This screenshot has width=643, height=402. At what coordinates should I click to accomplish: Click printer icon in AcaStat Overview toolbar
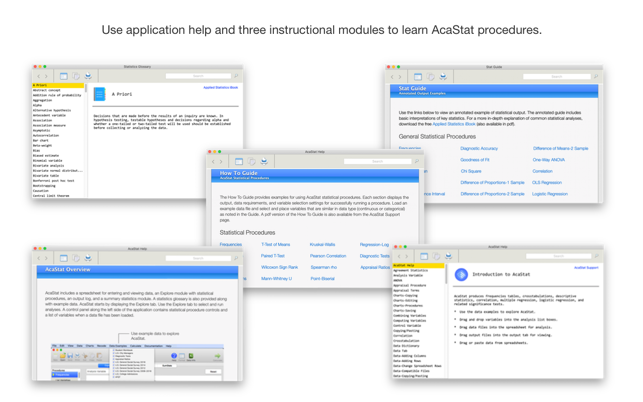[x=88, y=258]
